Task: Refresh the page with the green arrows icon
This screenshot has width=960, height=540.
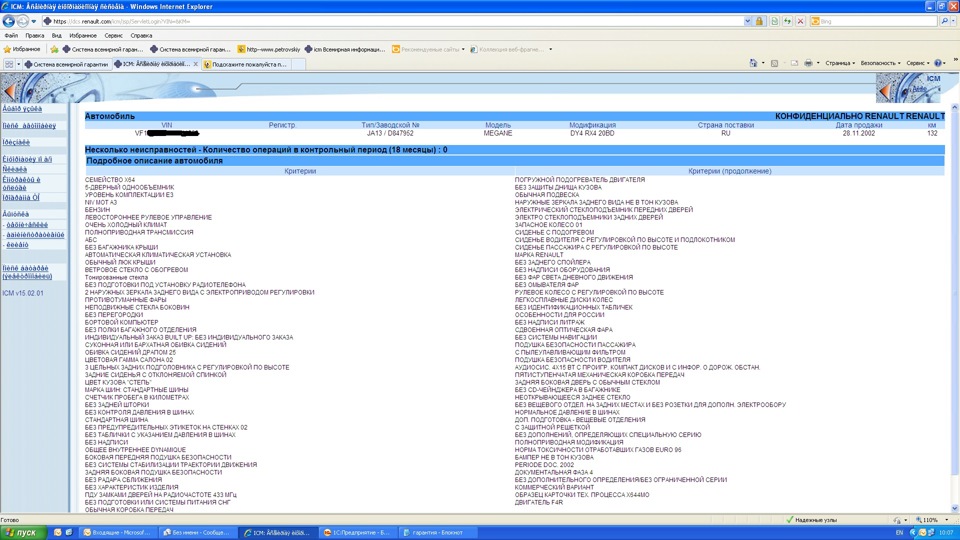Action: [787, 21]
